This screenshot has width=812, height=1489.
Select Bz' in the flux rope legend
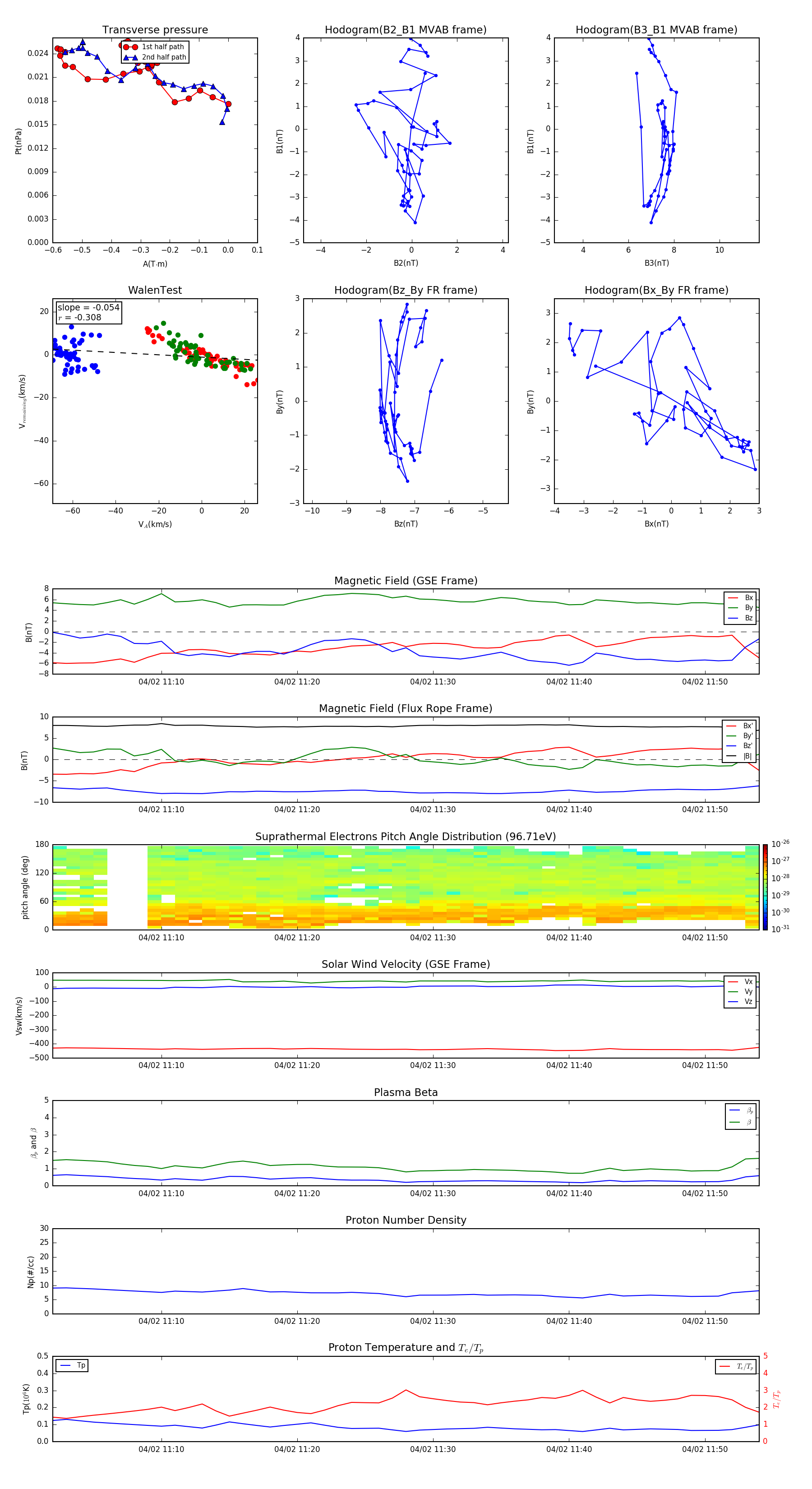coord(740,746)
